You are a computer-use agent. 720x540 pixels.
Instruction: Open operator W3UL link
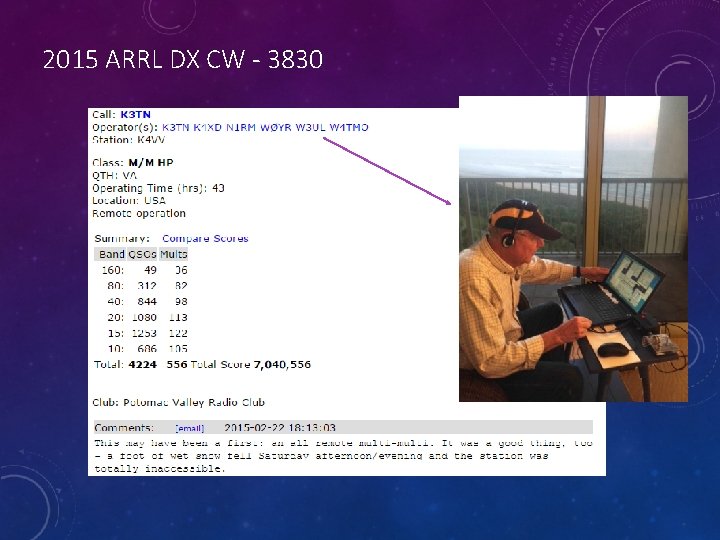310,127
